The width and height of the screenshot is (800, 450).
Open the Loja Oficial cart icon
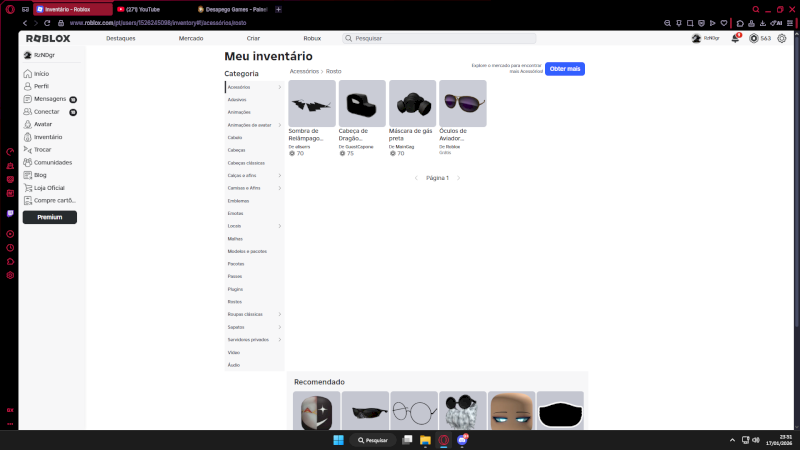click(28, 188)
